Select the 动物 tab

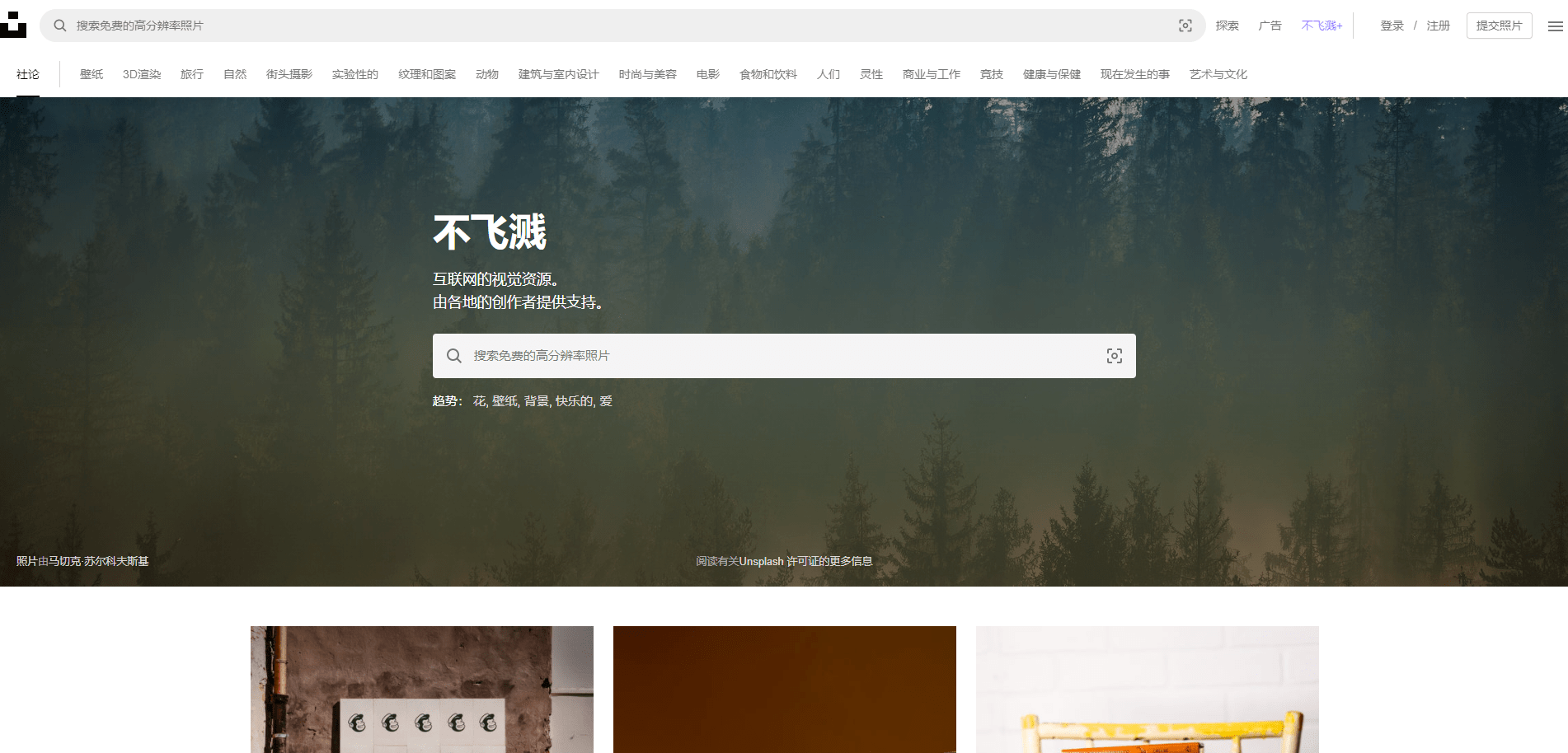pyautogui.click(x=487, y=74)
